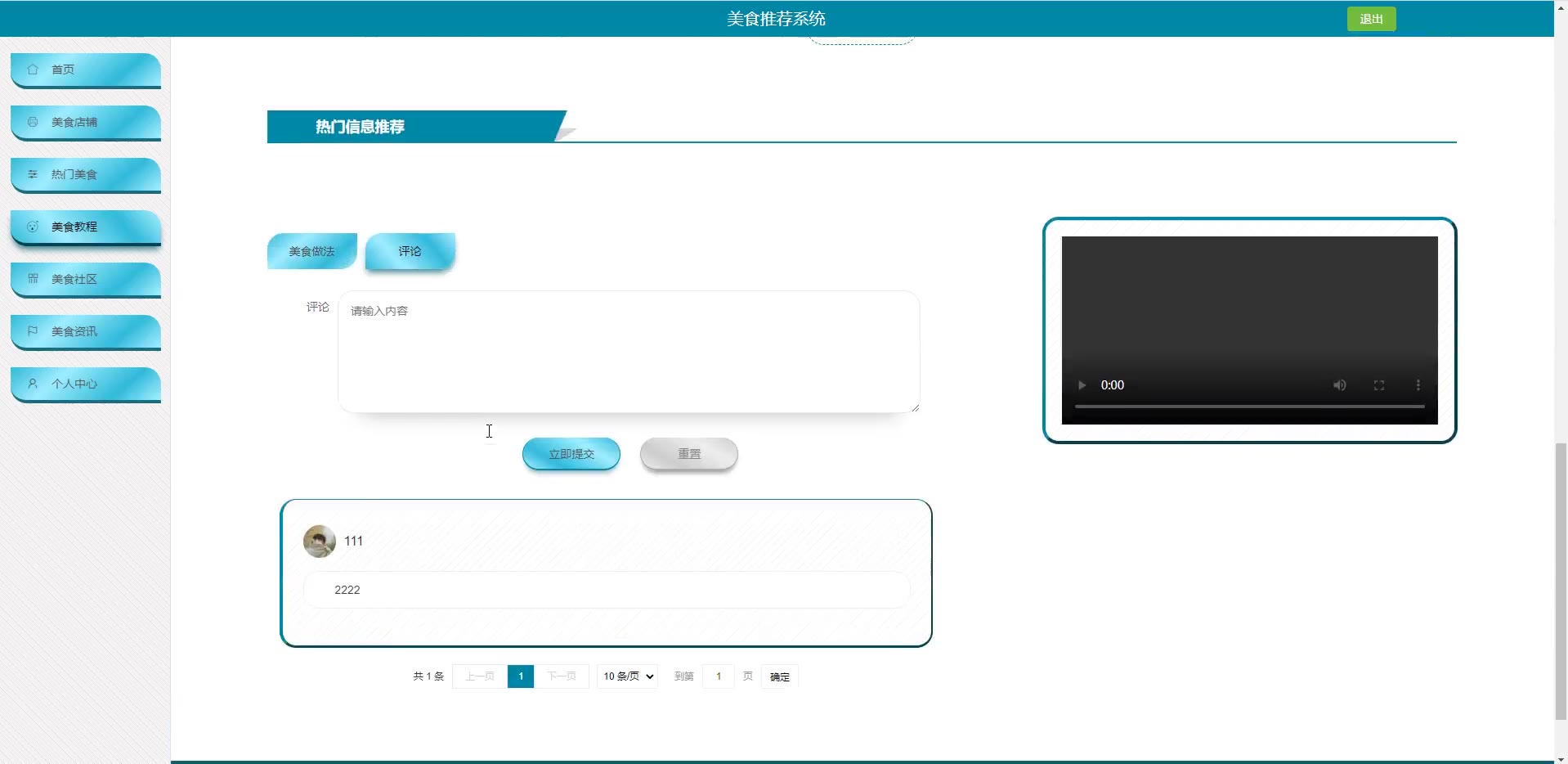Mute the video volume
Screen dimensions: 1568x764
click(x=1340, y=385)
